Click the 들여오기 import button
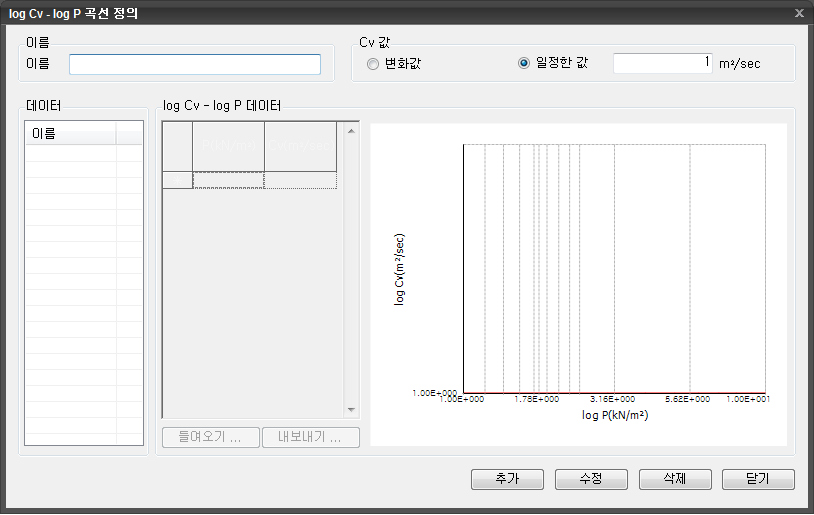The width and height of the screenshot is (814, 515). point(210,438)
